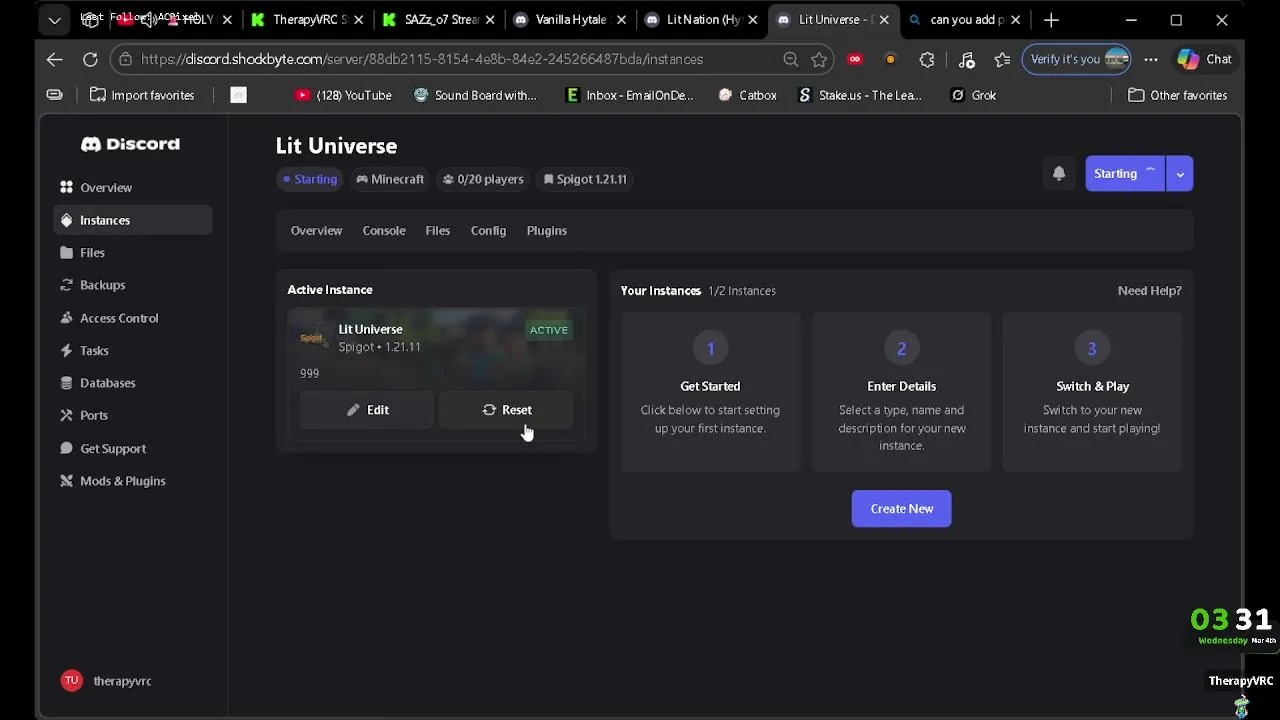Viewport: 1280px width, 720px height.
Task: Click the Spigot 1.21.11 header tag
Action: pos(585,179)
